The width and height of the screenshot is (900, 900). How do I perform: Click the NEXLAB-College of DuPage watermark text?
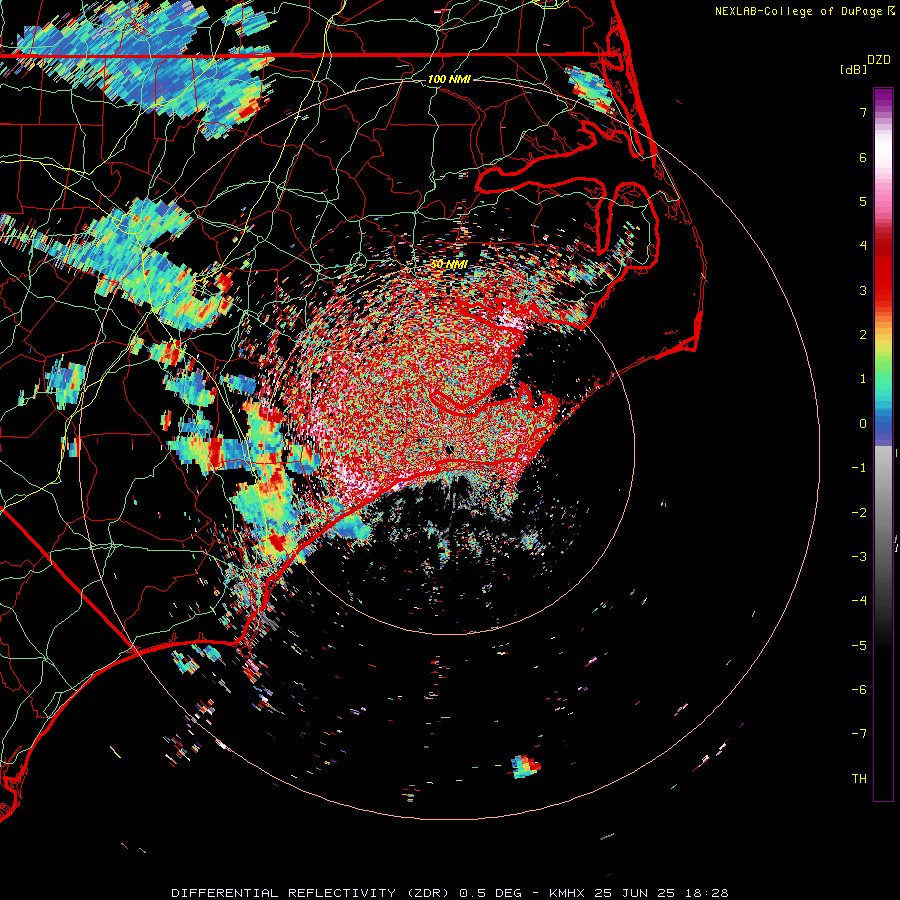click(x=798, y=11)
